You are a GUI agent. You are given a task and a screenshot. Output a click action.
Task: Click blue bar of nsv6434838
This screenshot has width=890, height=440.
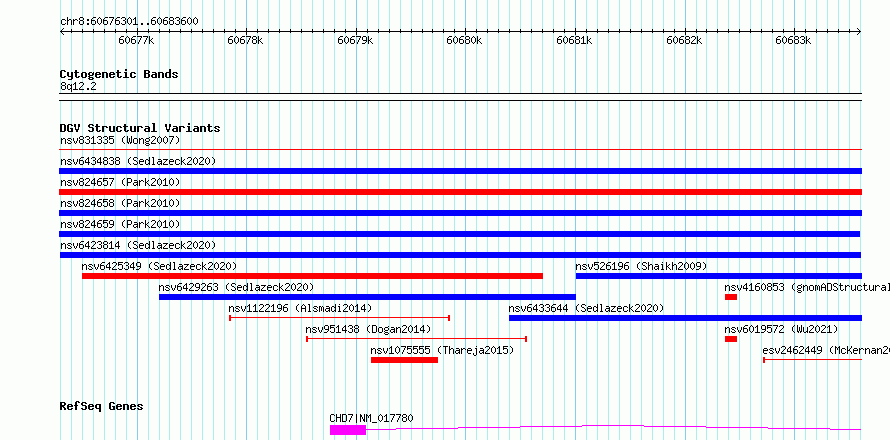pos(460,171)
